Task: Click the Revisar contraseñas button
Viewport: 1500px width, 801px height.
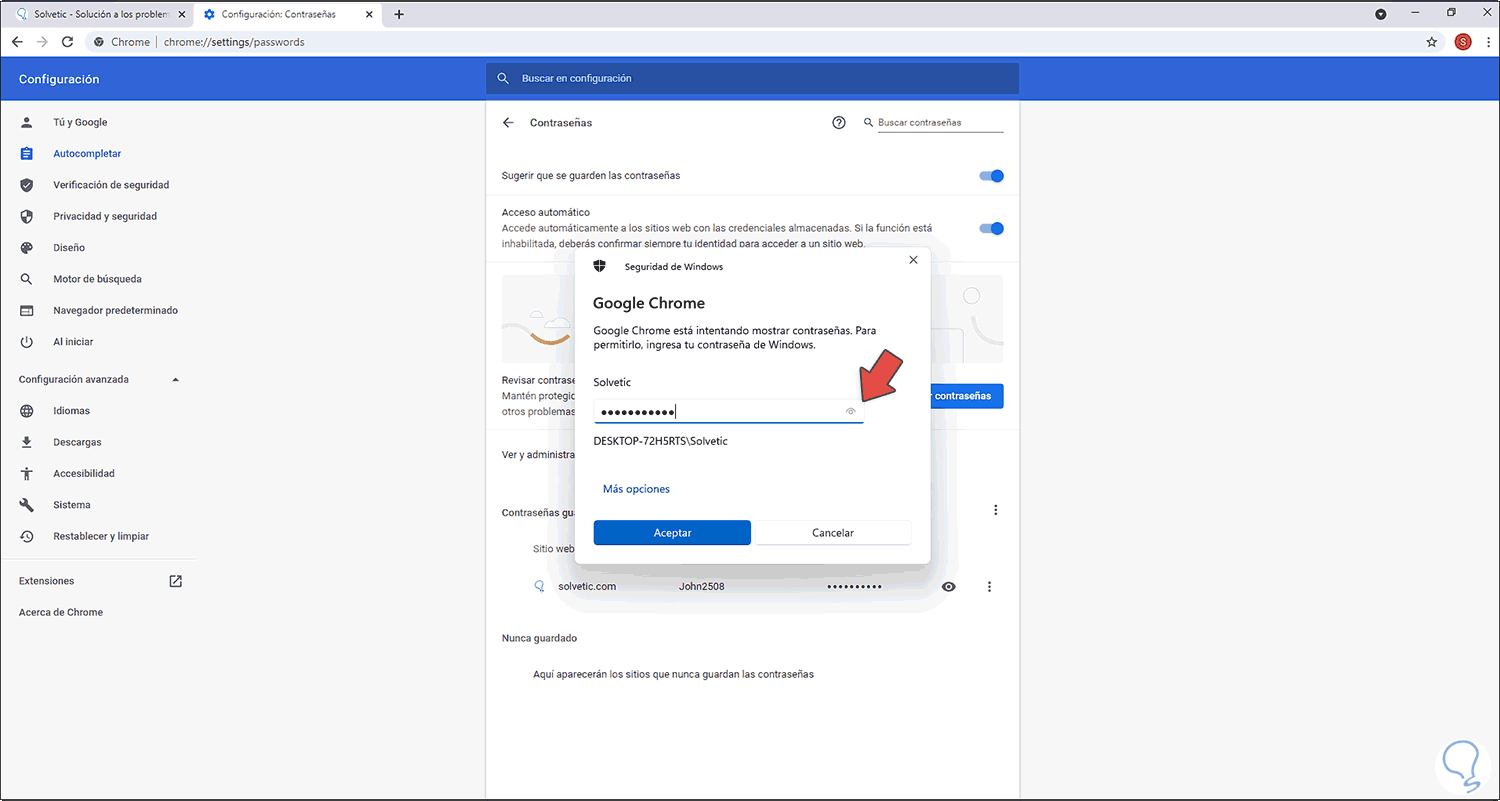Action: 965,396
